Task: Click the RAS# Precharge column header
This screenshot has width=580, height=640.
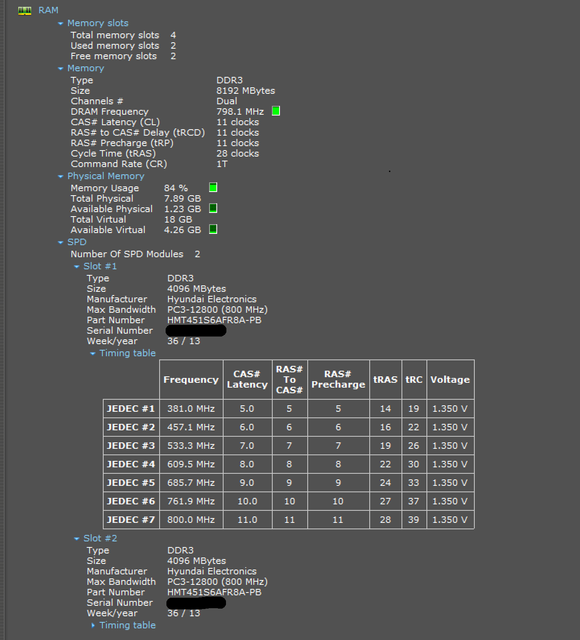Action: click(x=338, y=380)
